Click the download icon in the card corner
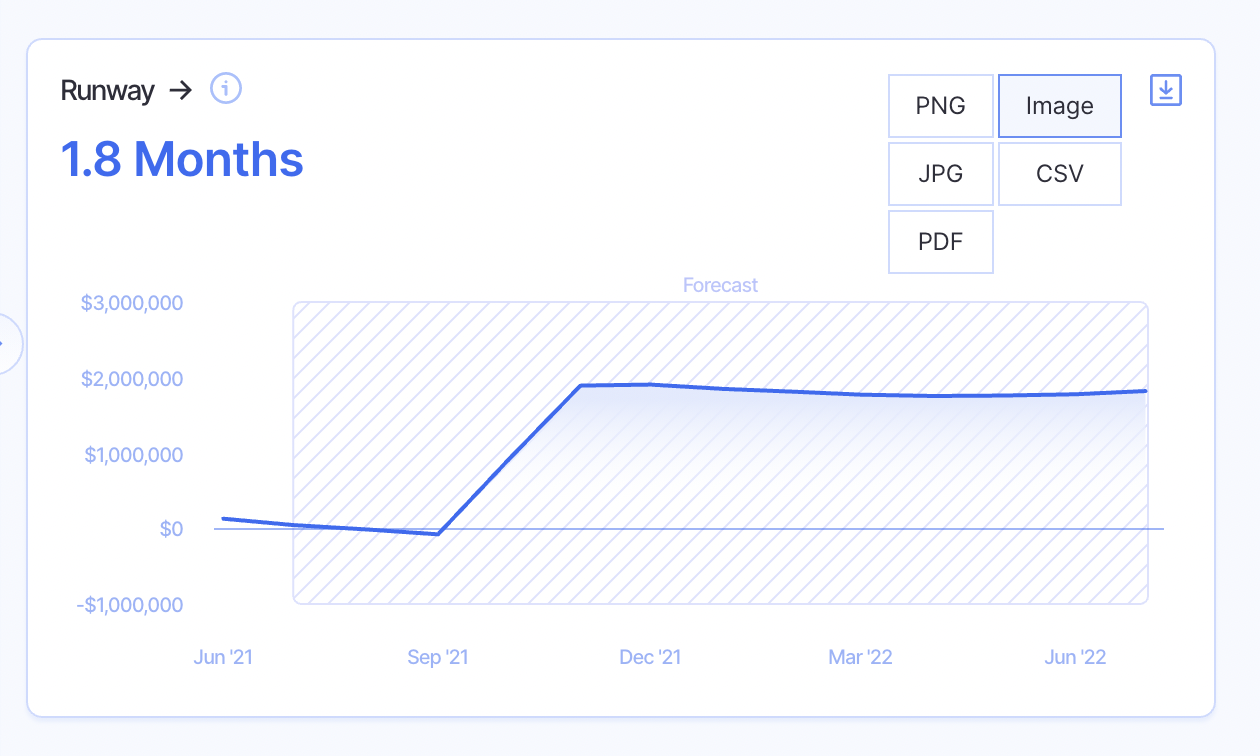 coord(1166,90)
